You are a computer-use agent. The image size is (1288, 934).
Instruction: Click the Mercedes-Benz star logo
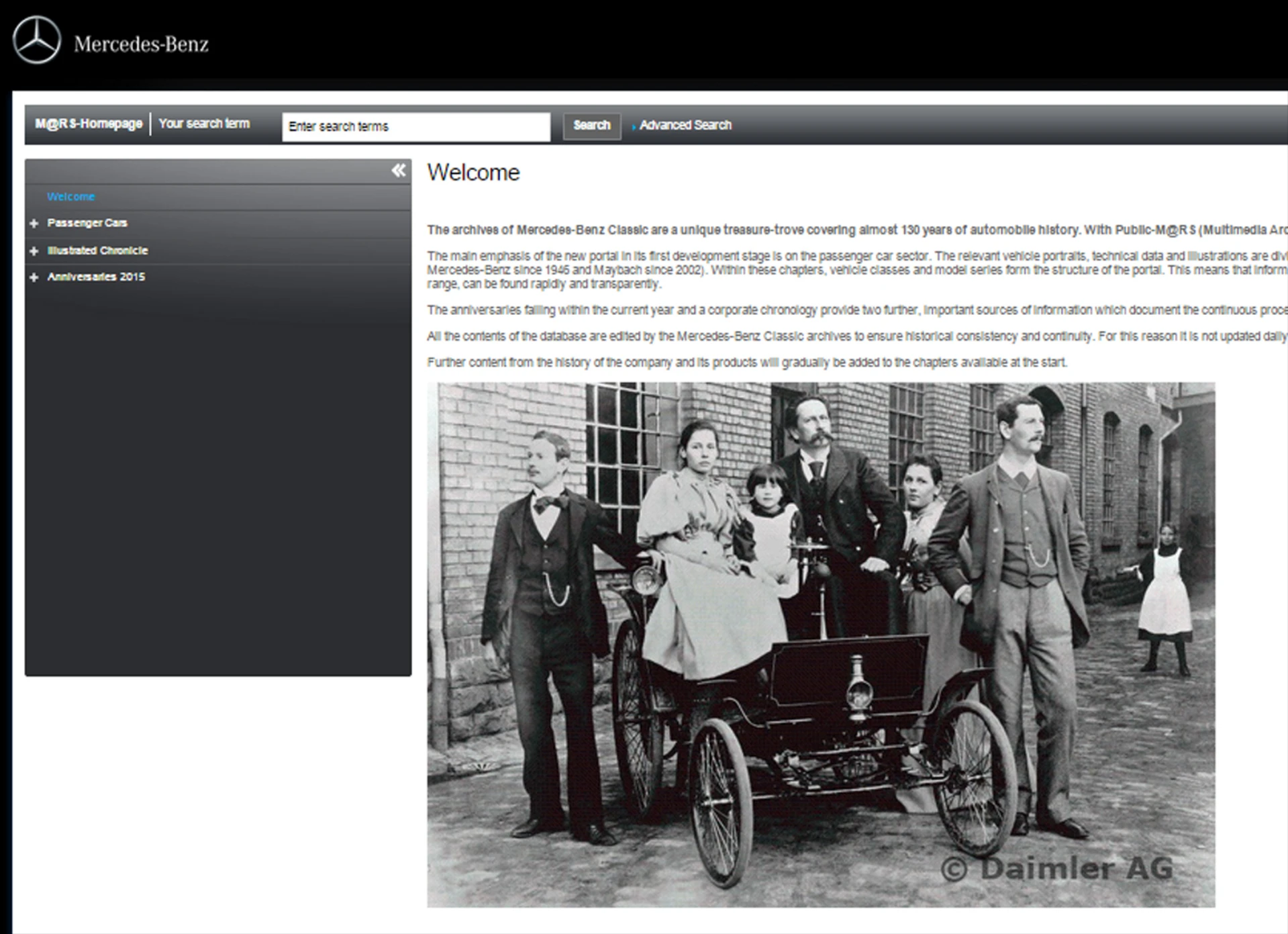pos(37,42)
